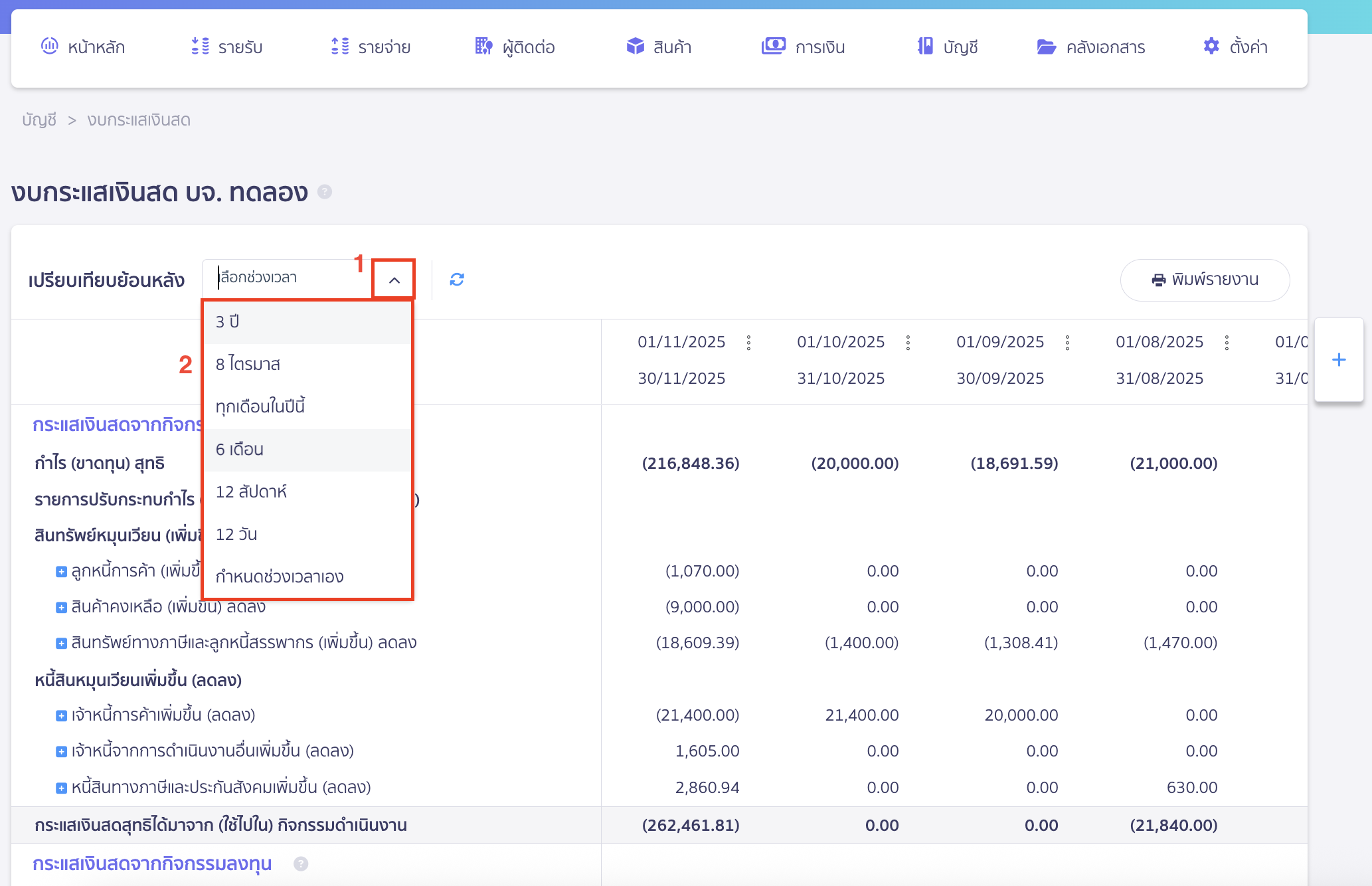Select the รายจ่าย (expenses) nav icon
Screen dimensions: 1372x886
[x=339, y=46]
